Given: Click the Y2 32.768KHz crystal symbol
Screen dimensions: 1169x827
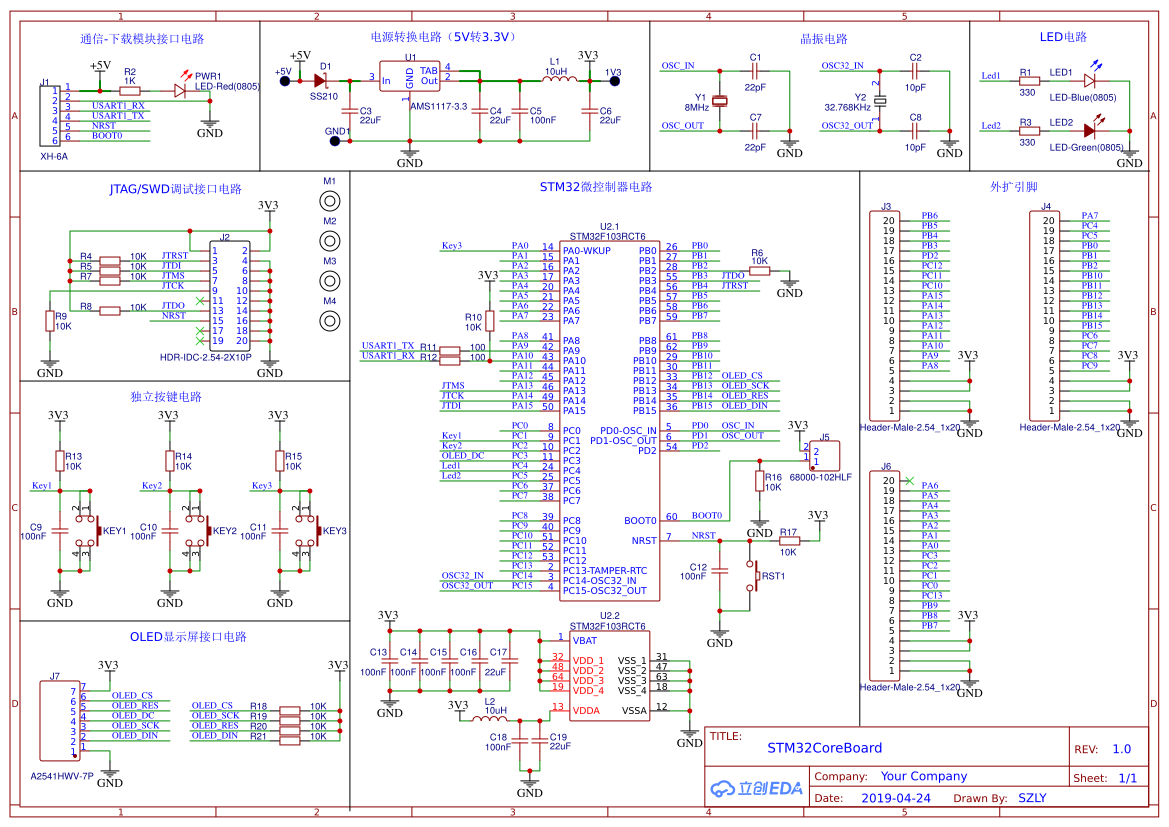Looking at the screenshot, I should [880, 101].
